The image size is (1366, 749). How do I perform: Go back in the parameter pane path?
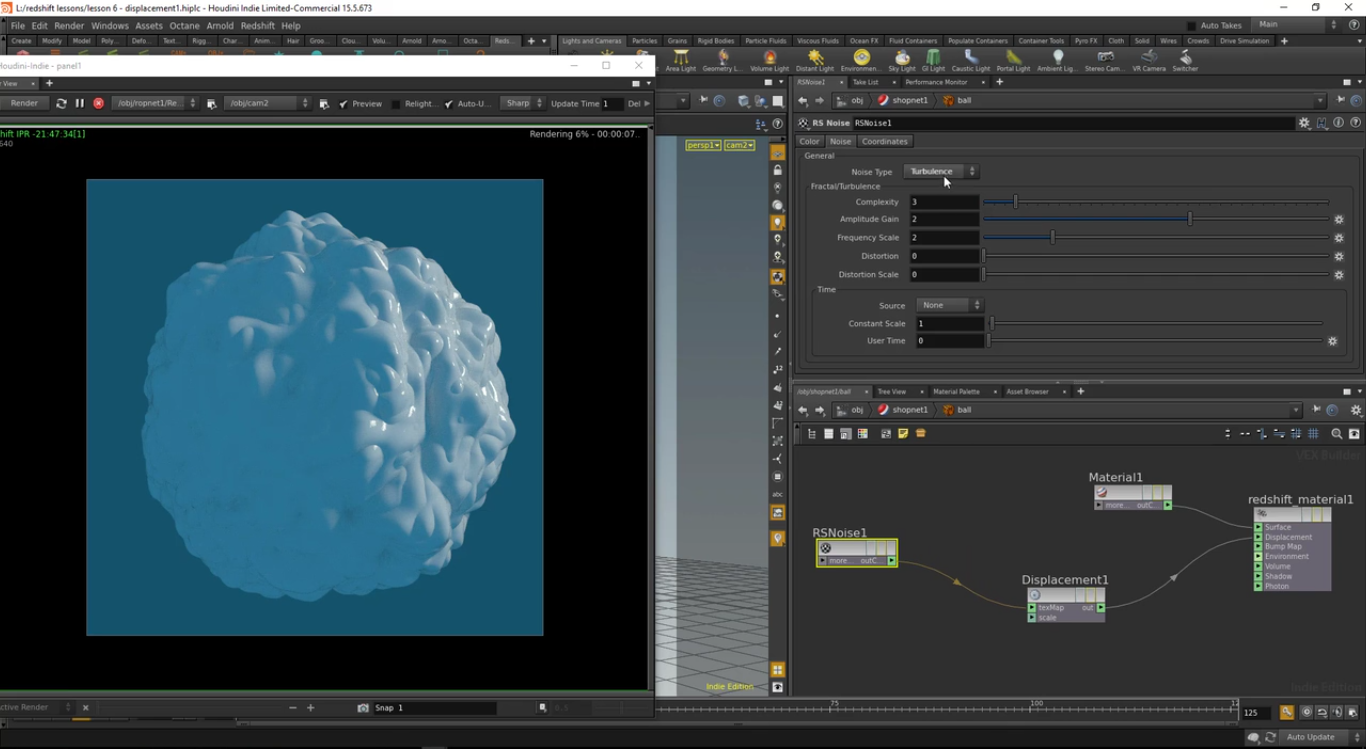[802, 101]
